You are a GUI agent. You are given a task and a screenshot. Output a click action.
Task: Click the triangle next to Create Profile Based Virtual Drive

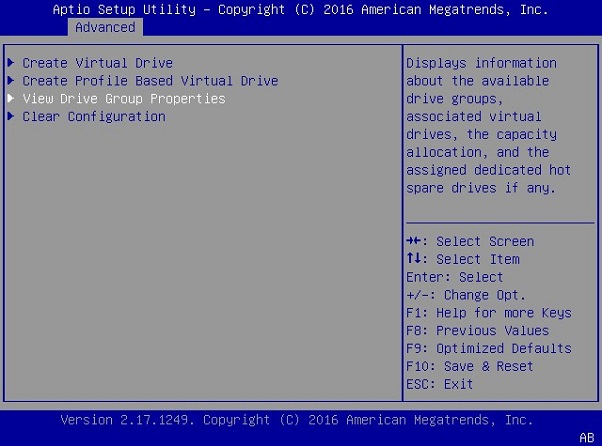pos(11,81)
